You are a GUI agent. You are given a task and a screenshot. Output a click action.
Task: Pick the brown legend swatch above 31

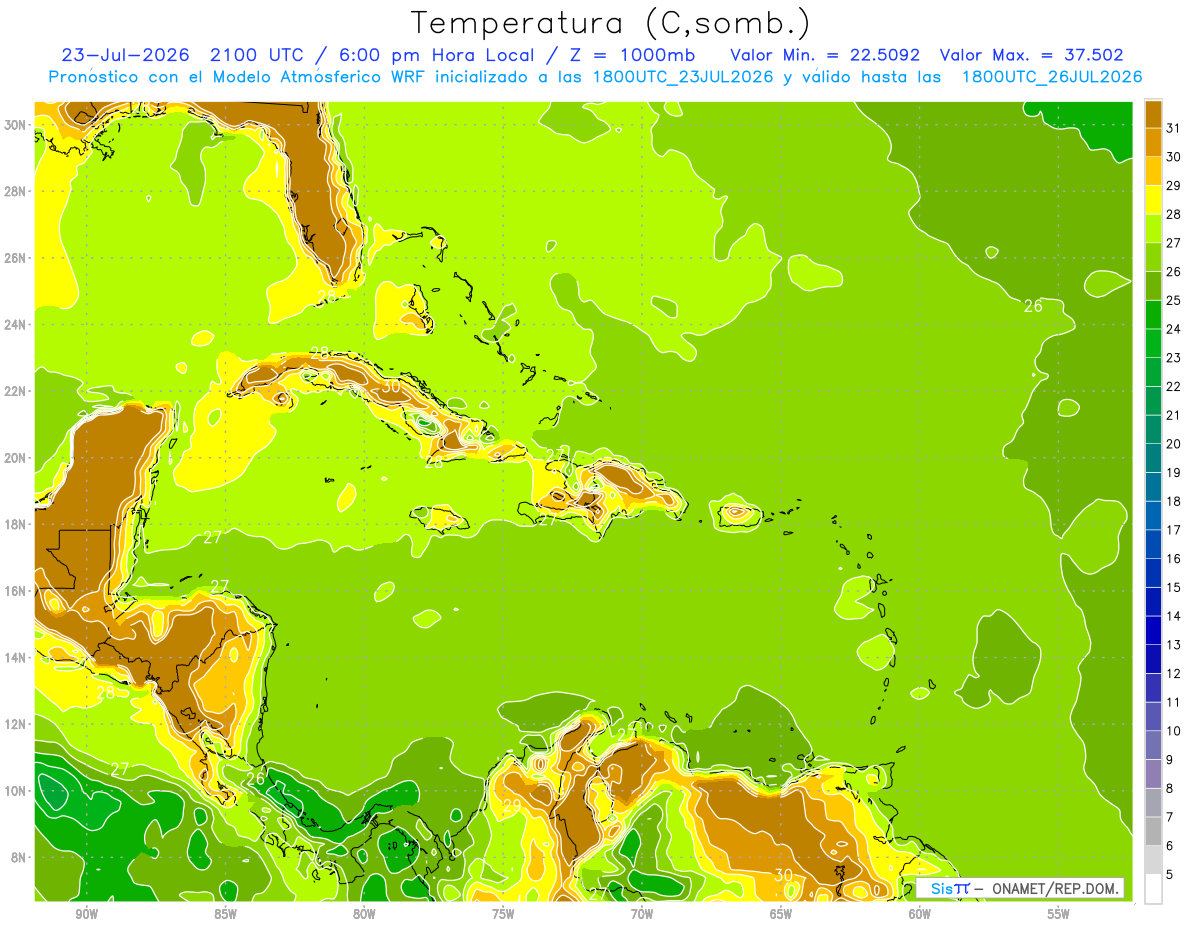(1154, 113)
